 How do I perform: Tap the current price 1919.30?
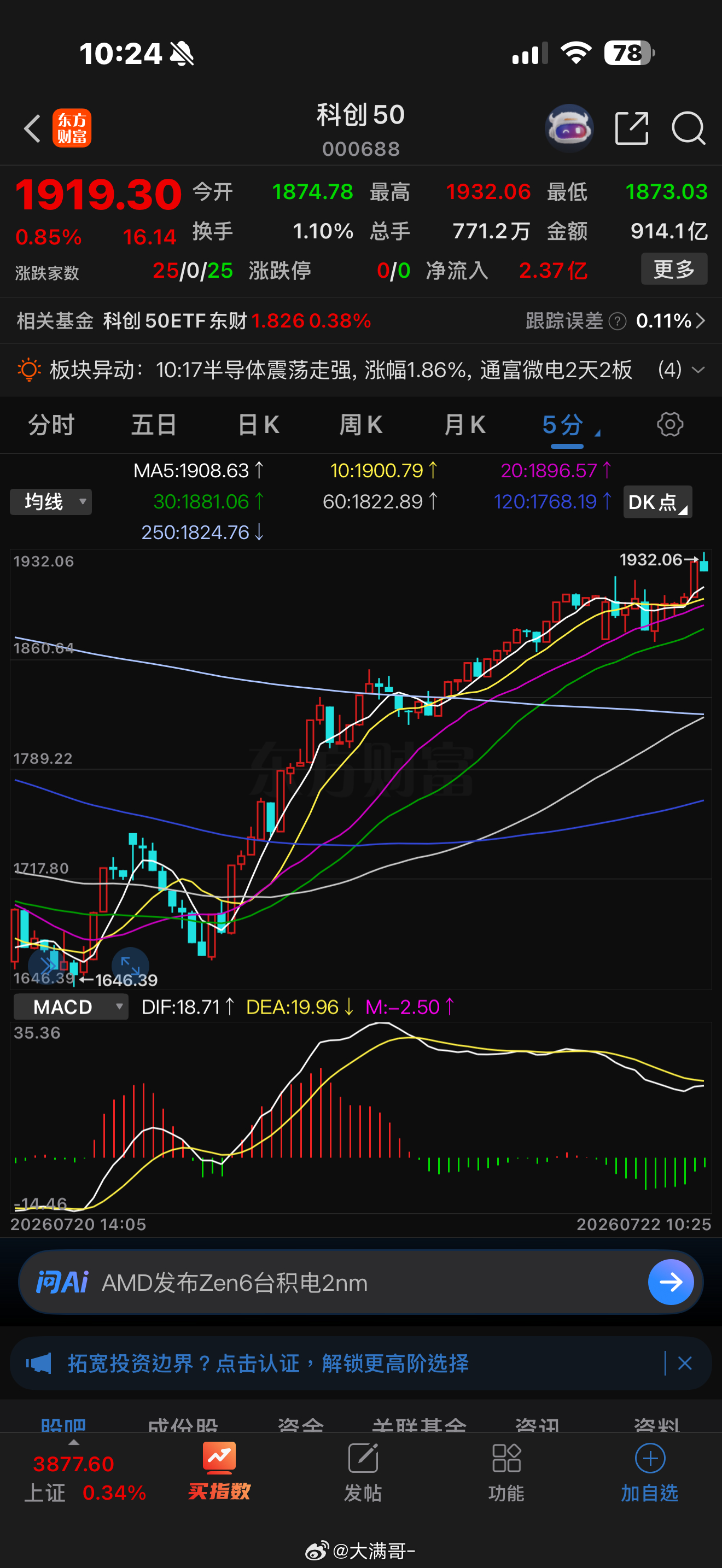pos(98,195)
